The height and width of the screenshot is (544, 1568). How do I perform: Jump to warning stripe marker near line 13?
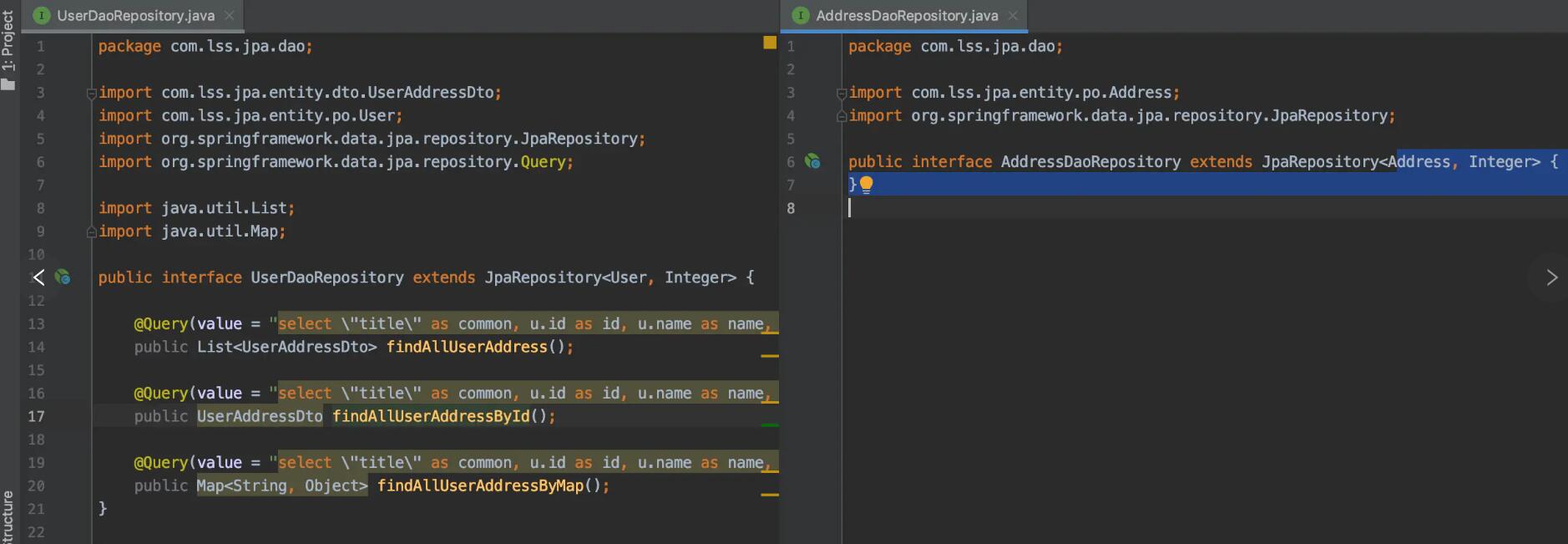(770, 333)
